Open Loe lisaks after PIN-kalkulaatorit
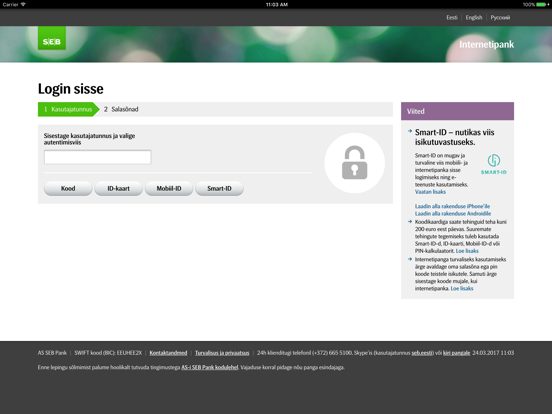 click(x=467, y=251)
